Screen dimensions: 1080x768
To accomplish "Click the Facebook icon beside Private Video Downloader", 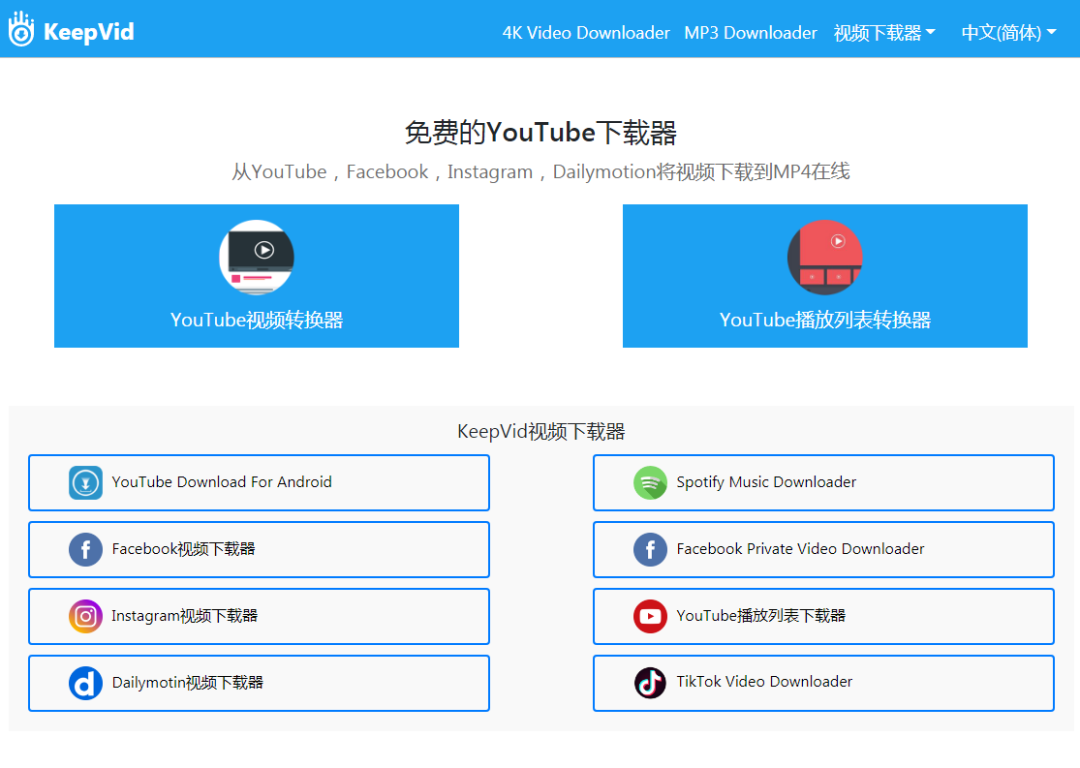I will click(650, 549).
